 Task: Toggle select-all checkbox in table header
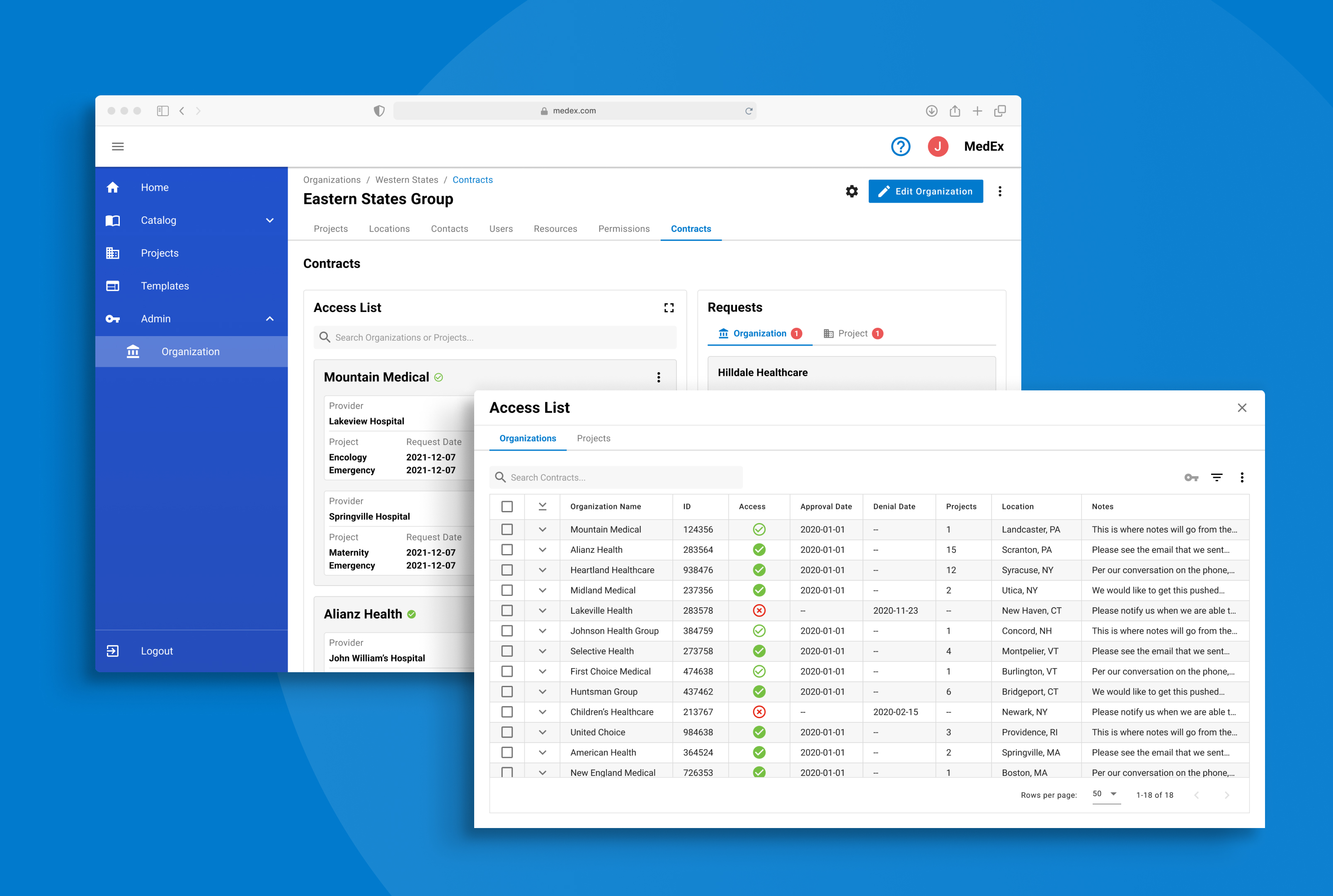coord(507,506)
